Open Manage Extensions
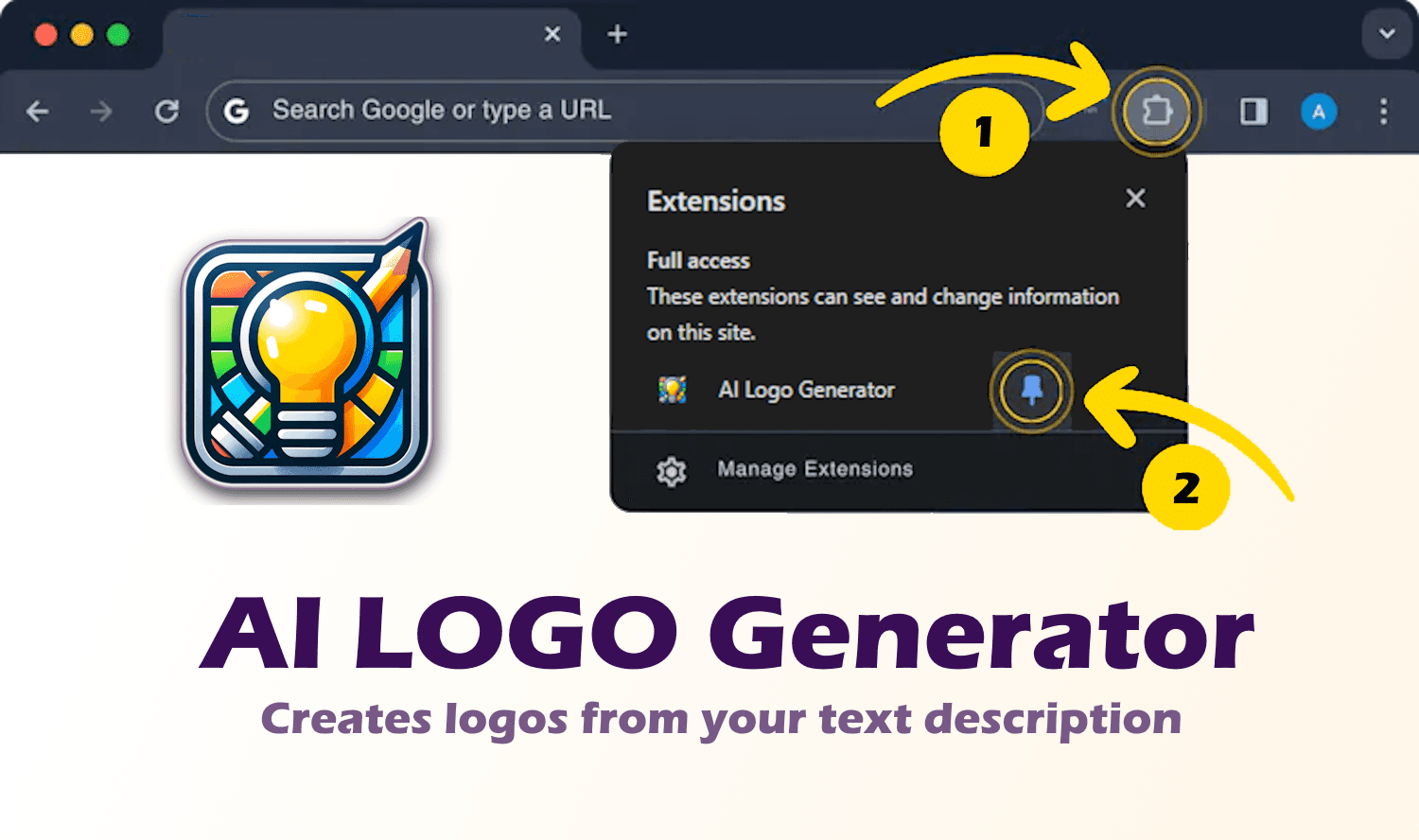The image size is (1419, 840). [x=815, y=469]
